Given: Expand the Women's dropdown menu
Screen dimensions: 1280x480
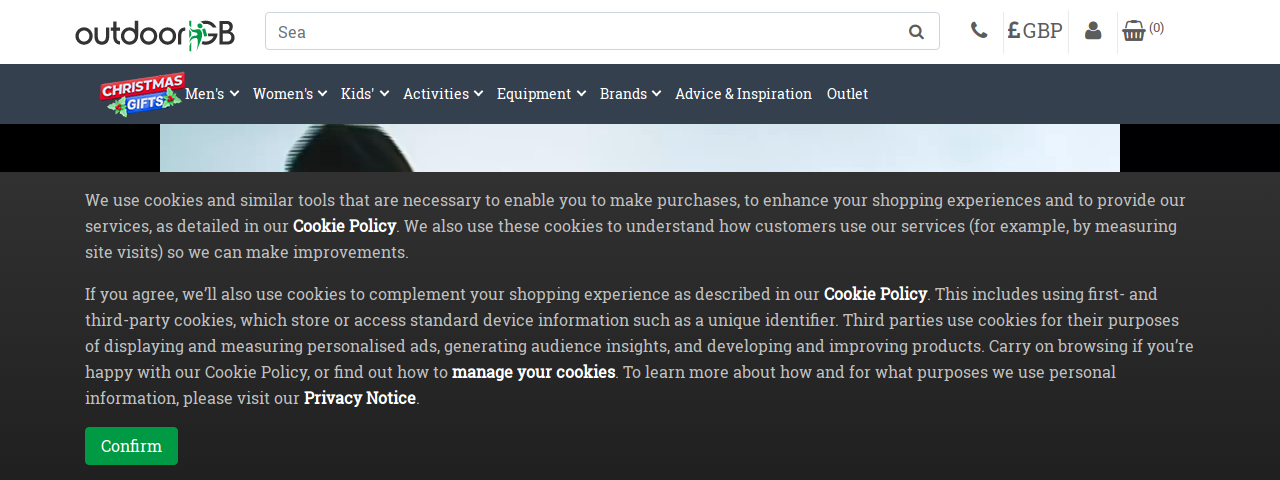Looking at the screenshot, I should [x=290, y=94].
